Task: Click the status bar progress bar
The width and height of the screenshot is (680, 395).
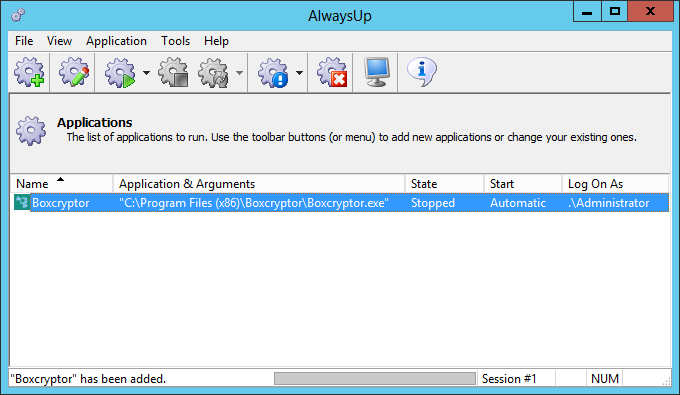Action: [375, 379]
